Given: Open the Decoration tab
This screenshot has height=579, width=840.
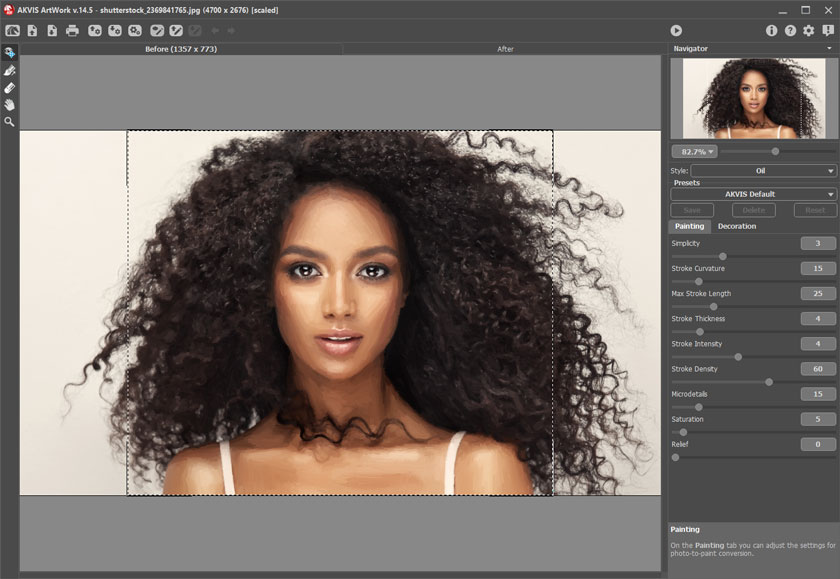Looking at the screenshot, I should 737,226.
